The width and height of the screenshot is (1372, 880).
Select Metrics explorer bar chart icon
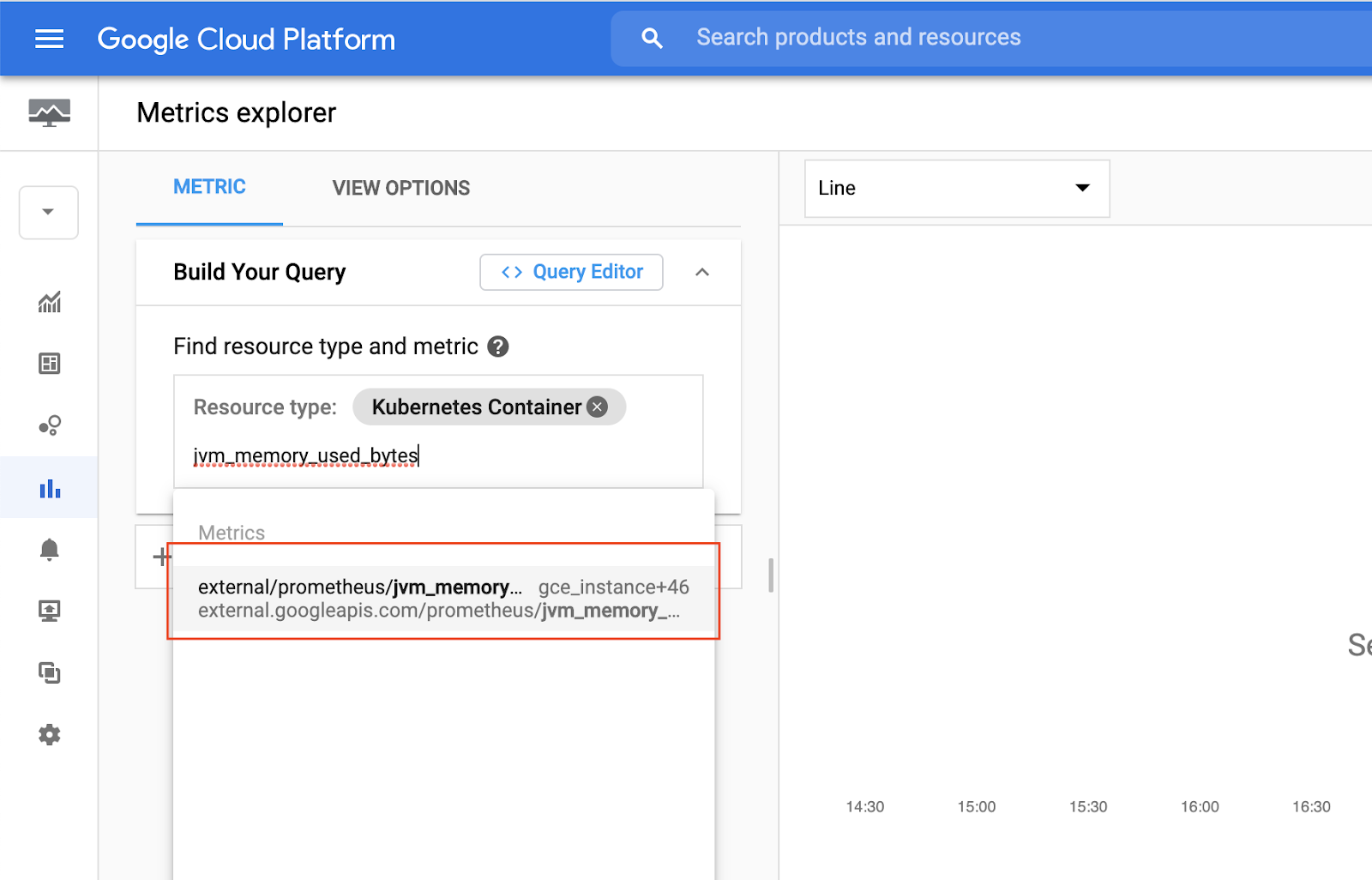click(x=49, y=488)
